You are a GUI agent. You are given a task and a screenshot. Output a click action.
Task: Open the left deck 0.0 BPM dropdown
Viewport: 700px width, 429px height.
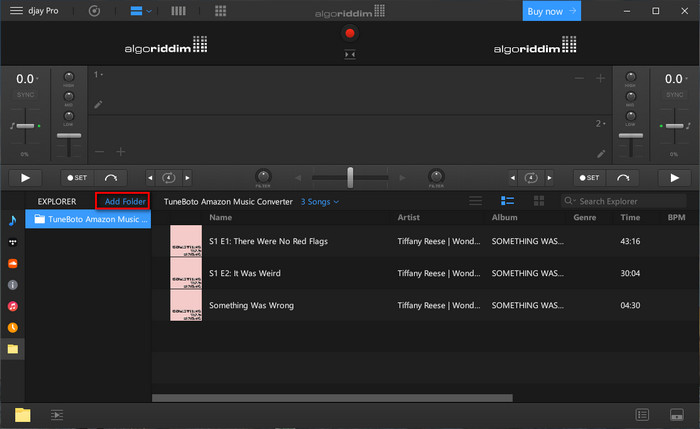coord(27,79)
